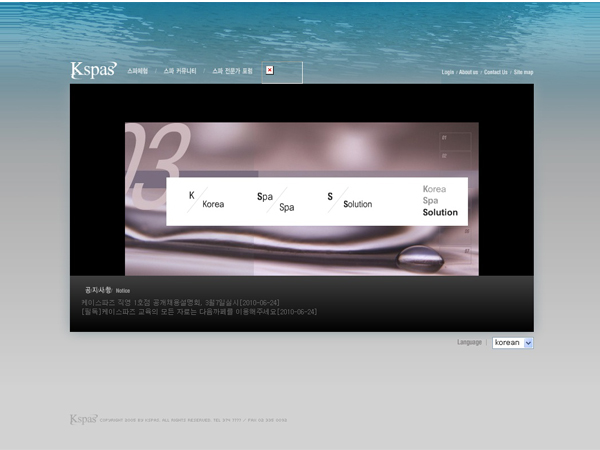Open the 스파 전문가 포럼 menu
The height and width of the screenshot is (450, 600).
(232, 72)
